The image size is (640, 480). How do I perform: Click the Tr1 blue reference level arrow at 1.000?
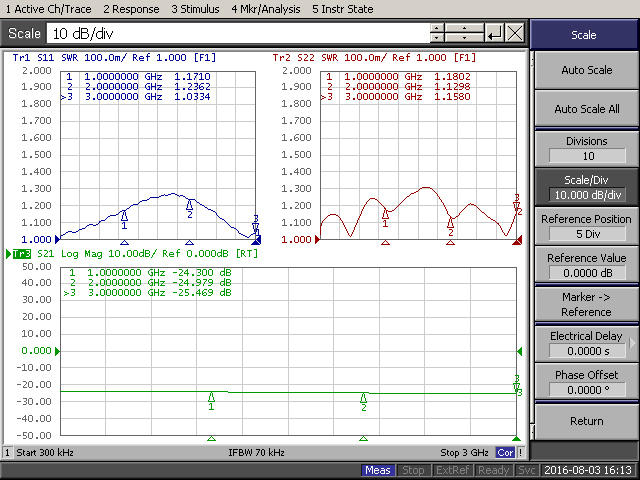click(57, 240)
